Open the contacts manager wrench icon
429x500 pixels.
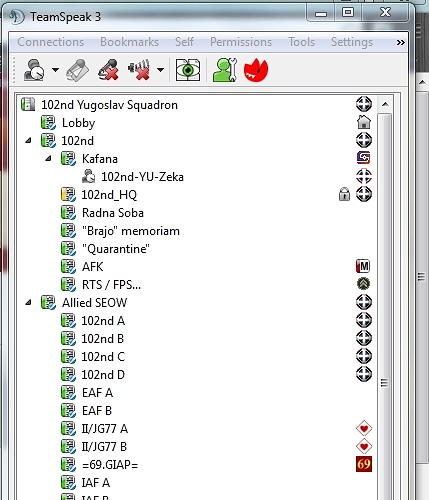click(225, 70)
